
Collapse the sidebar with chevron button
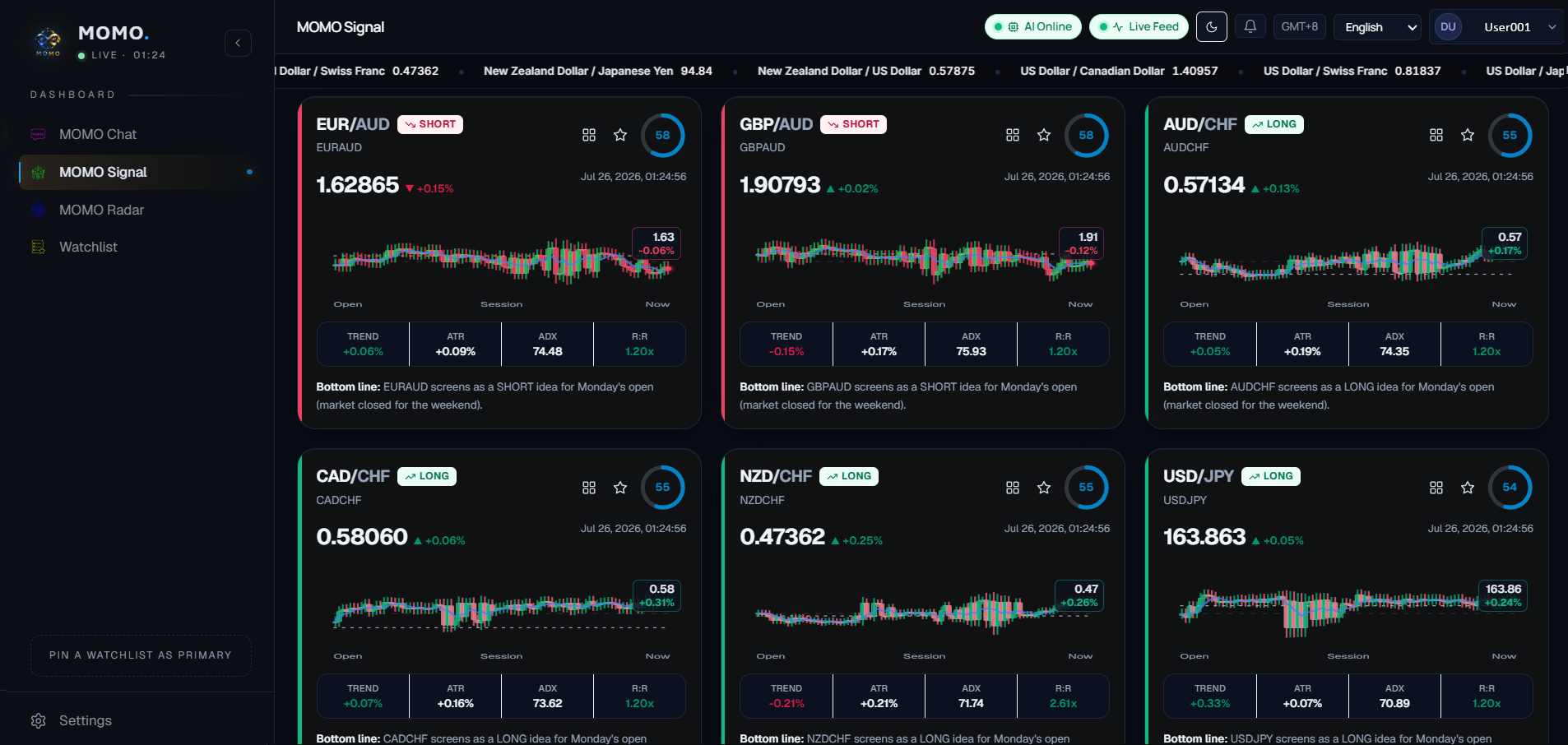pyautogui.click(x=238, y=43)
